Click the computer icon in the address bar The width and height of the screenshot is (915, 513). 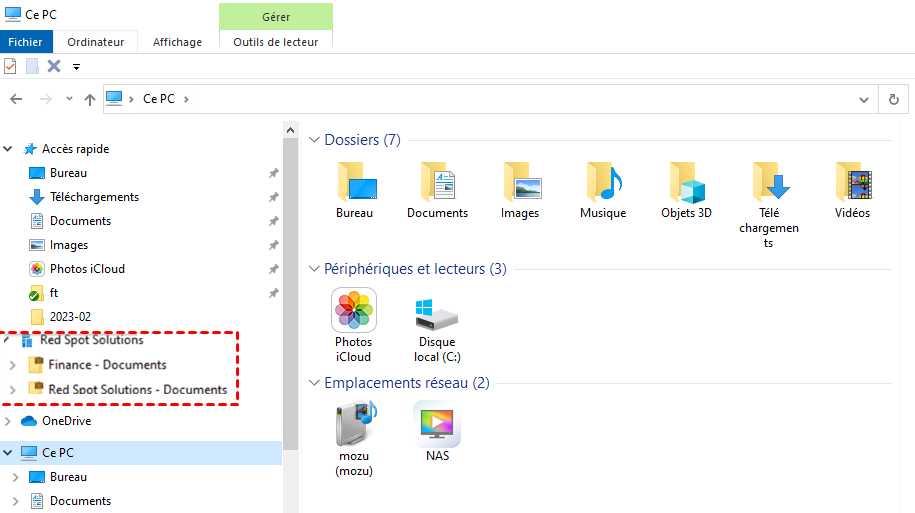click(114, 98)
